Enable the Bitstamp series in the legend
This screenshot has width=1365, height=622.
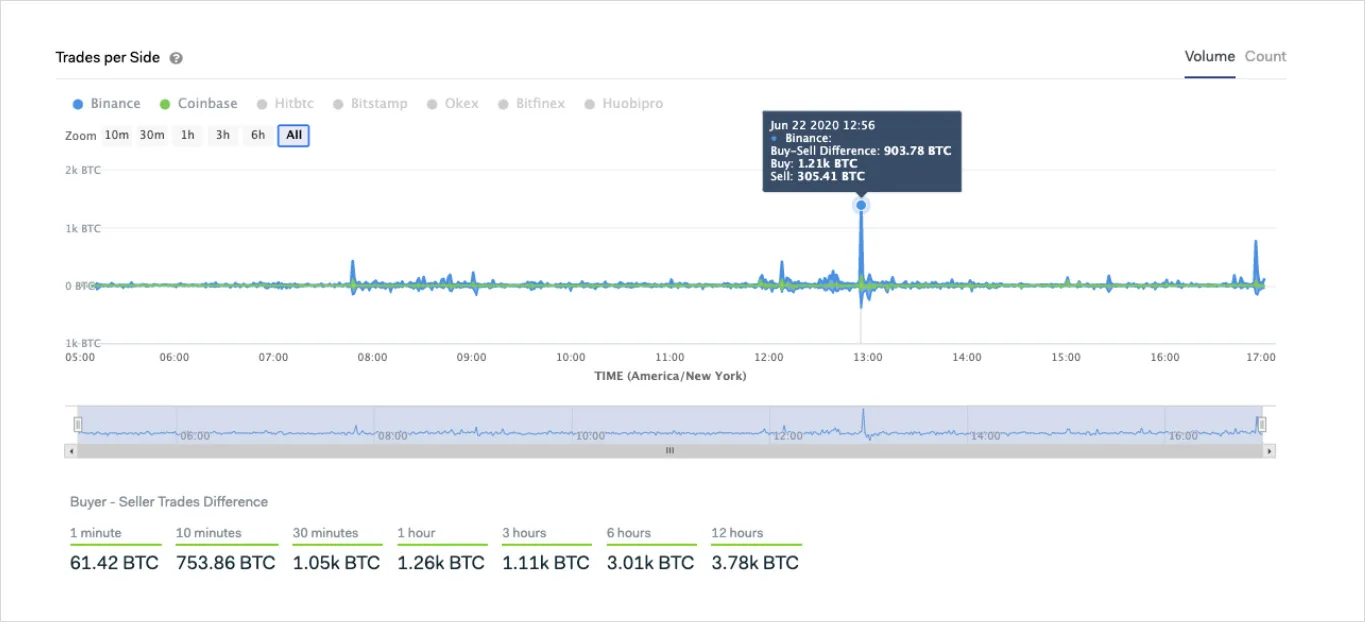click(370, 104)
